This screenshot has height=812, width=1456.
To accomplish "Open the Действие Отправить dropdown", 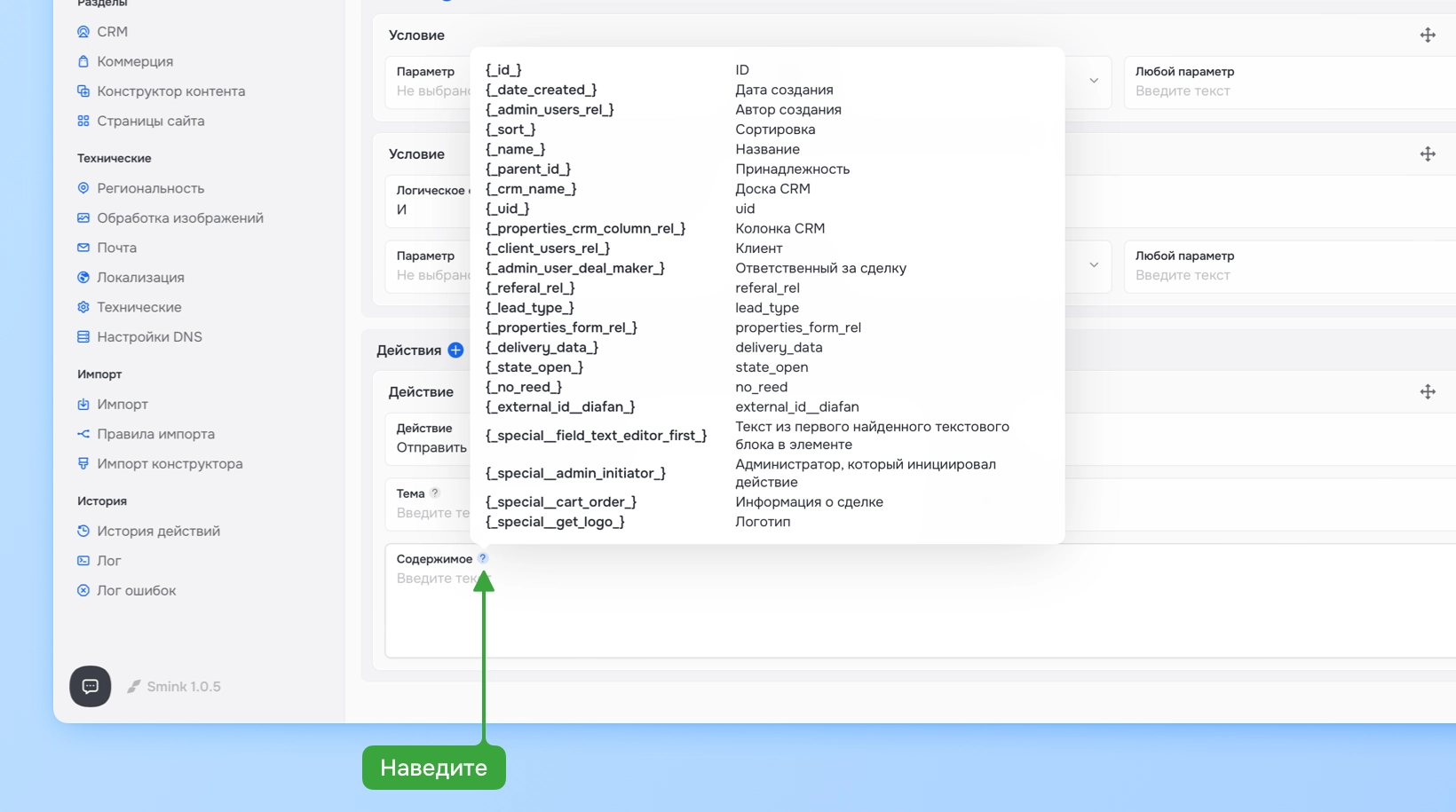I will click(x=431, y=438).
